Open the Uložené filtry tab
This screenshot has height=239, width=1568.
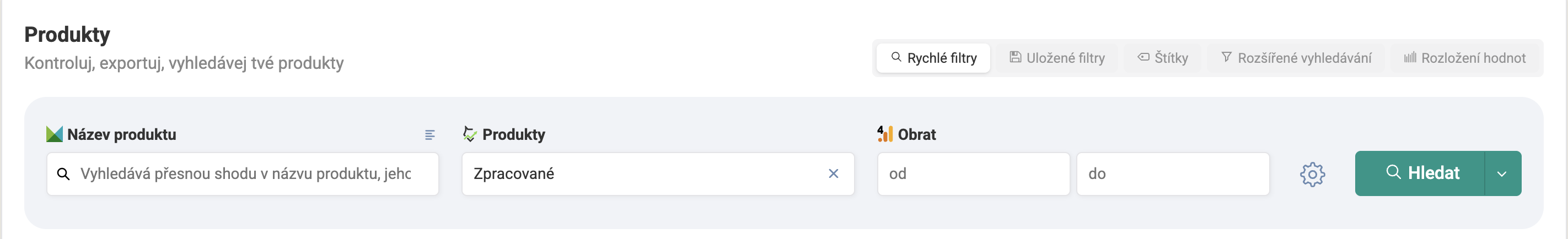point(1057,58)
